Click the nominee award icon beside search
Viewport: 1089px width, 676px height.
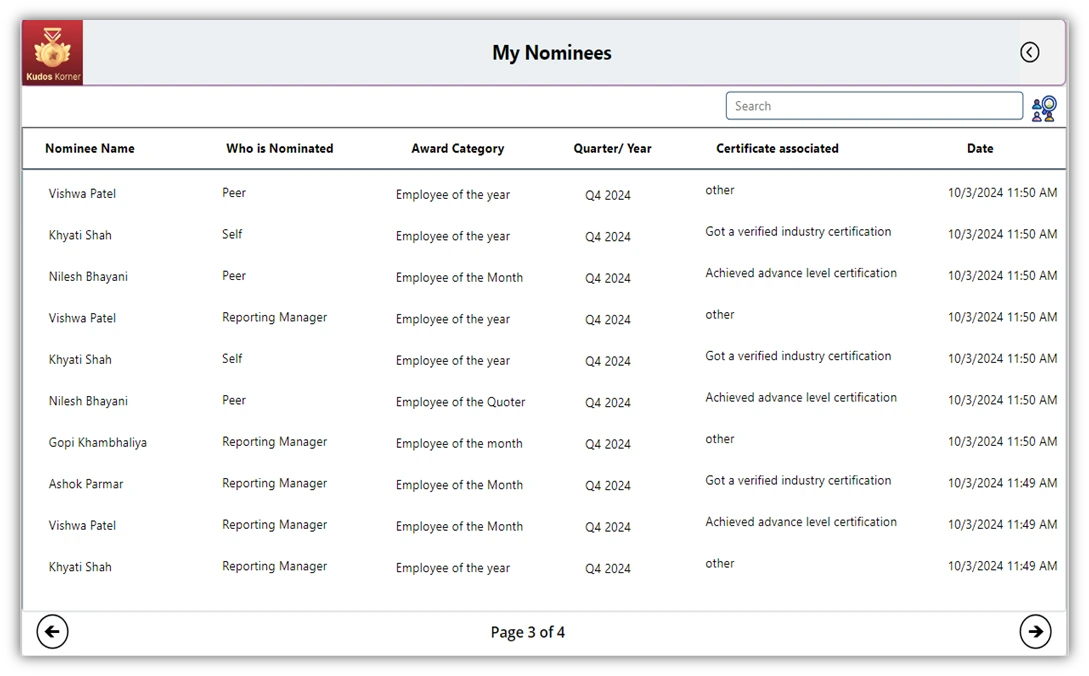point(1044,108)
